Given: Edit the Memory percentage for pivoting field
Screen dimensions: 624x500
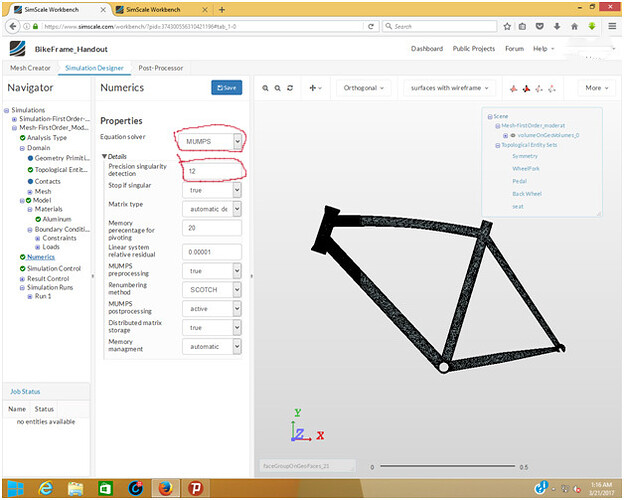Looking at the screenshot, I should [x=212, y=228].
